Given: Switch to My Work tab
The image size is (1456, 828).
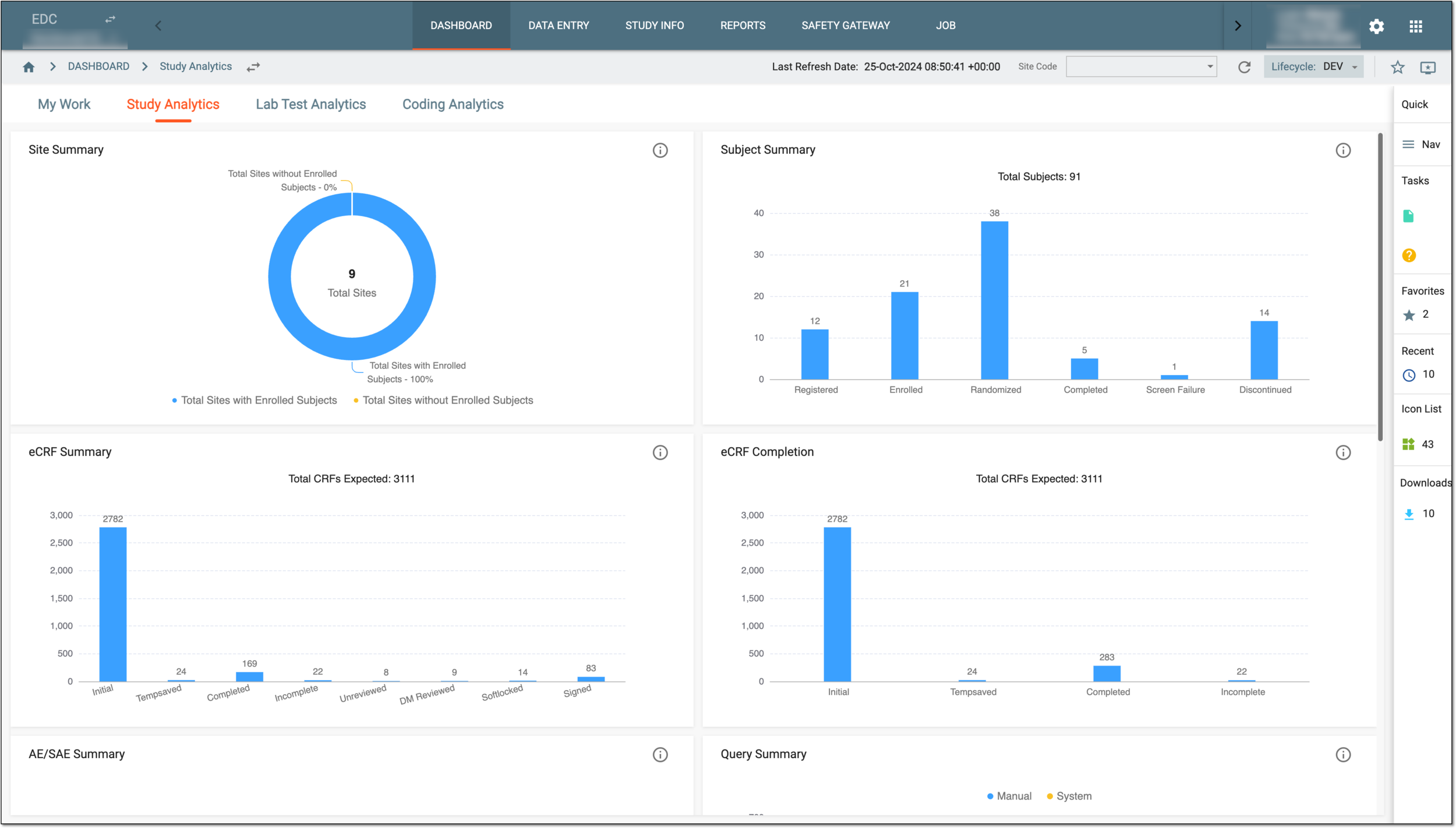Looking at the screenshot, I should 64,104.
